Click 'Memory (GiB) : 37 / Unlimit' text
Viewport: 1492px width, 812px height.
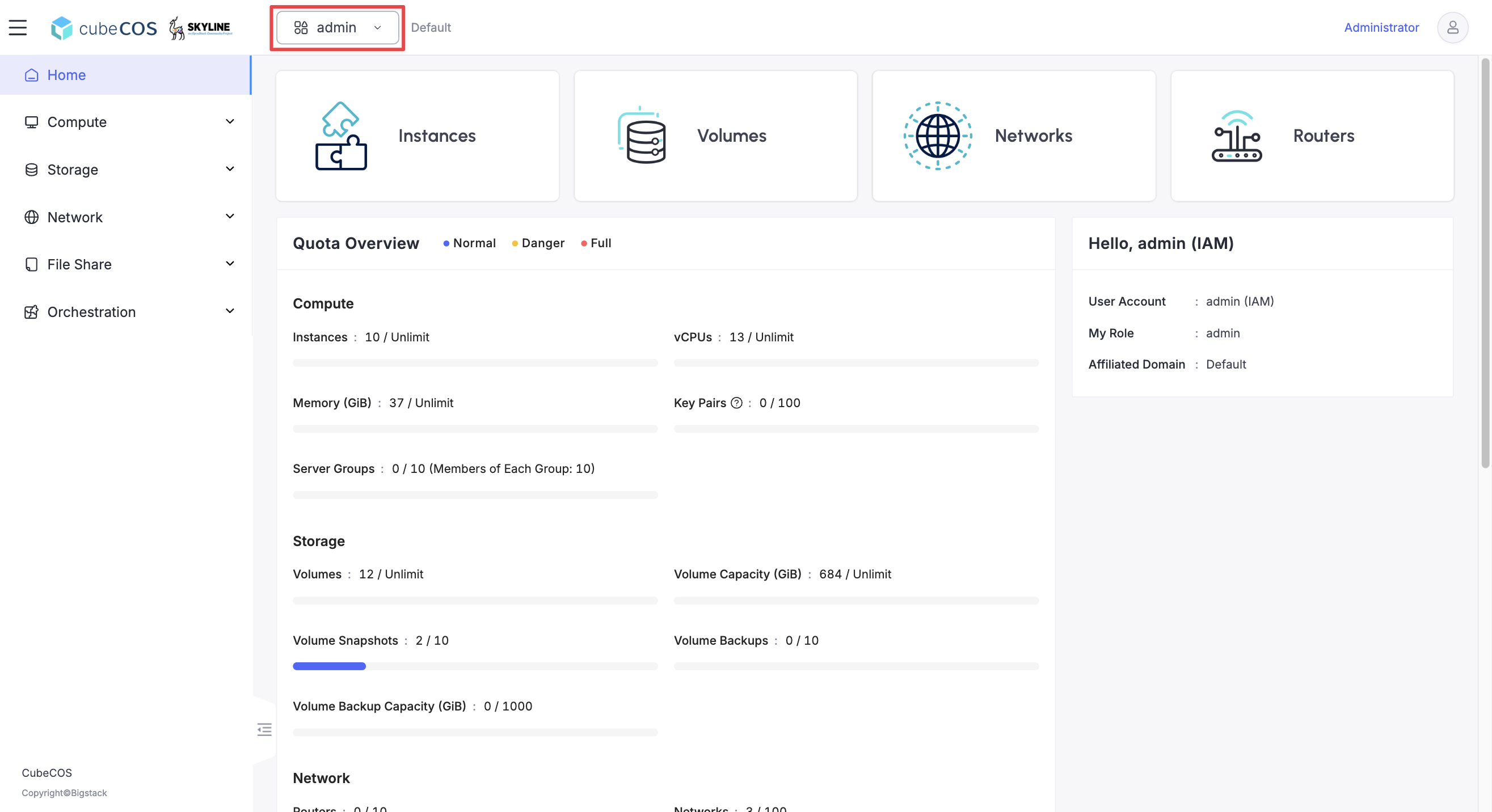coord(373,403)
